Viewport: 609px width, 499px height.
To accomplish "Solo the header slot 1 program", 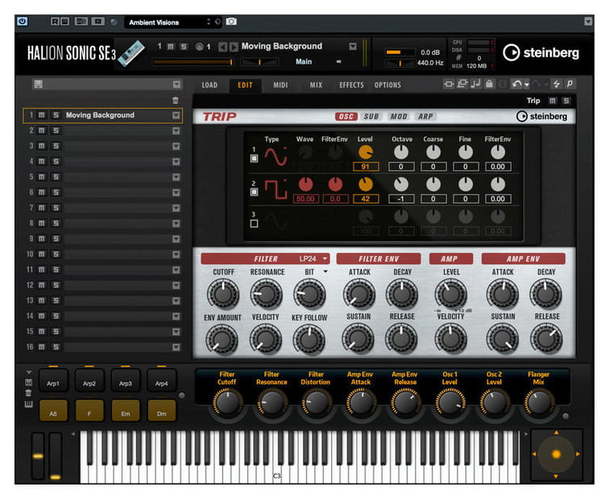I will (183, 47).
